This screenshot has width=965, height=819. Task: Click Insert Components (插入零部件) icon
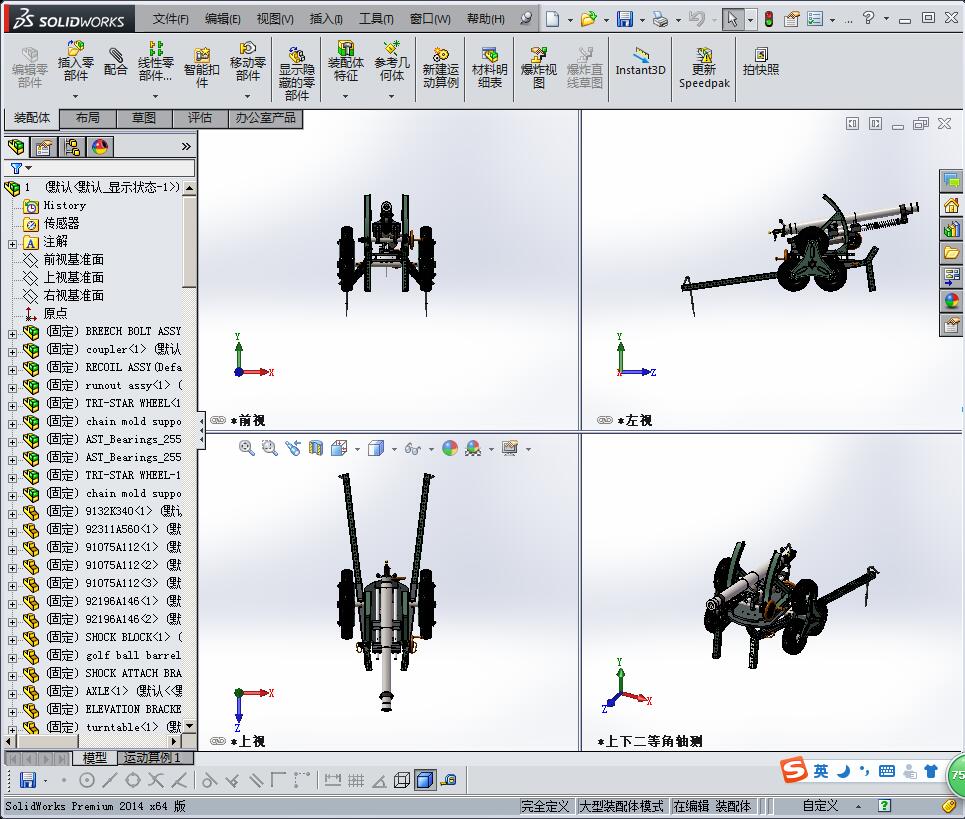coord(75,62)
